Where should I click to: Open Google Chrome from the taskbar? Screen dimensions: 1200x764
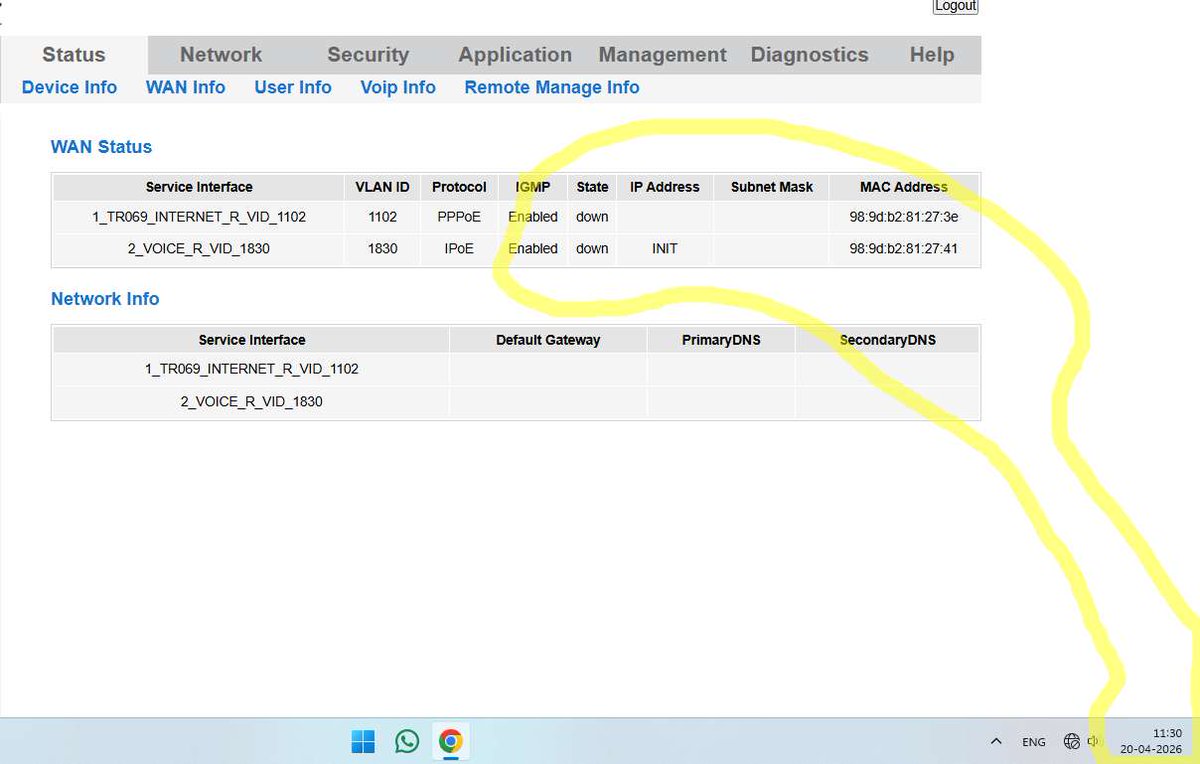[450, 741]
